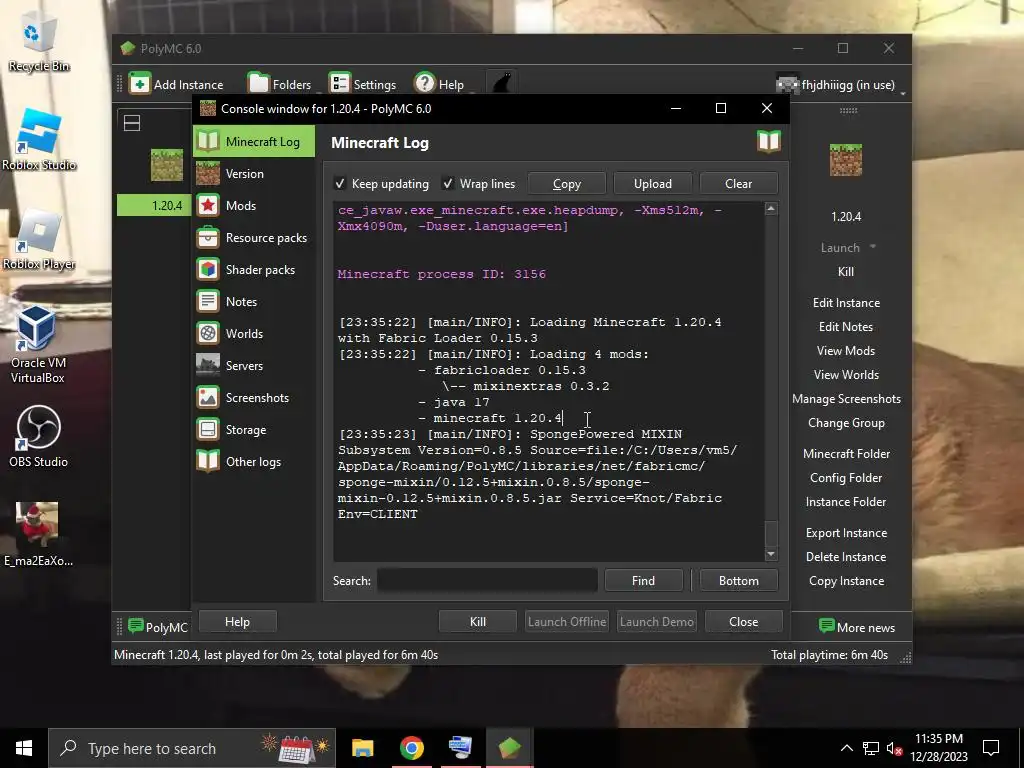Click the Servers icon in sidebar

[208, 366]
